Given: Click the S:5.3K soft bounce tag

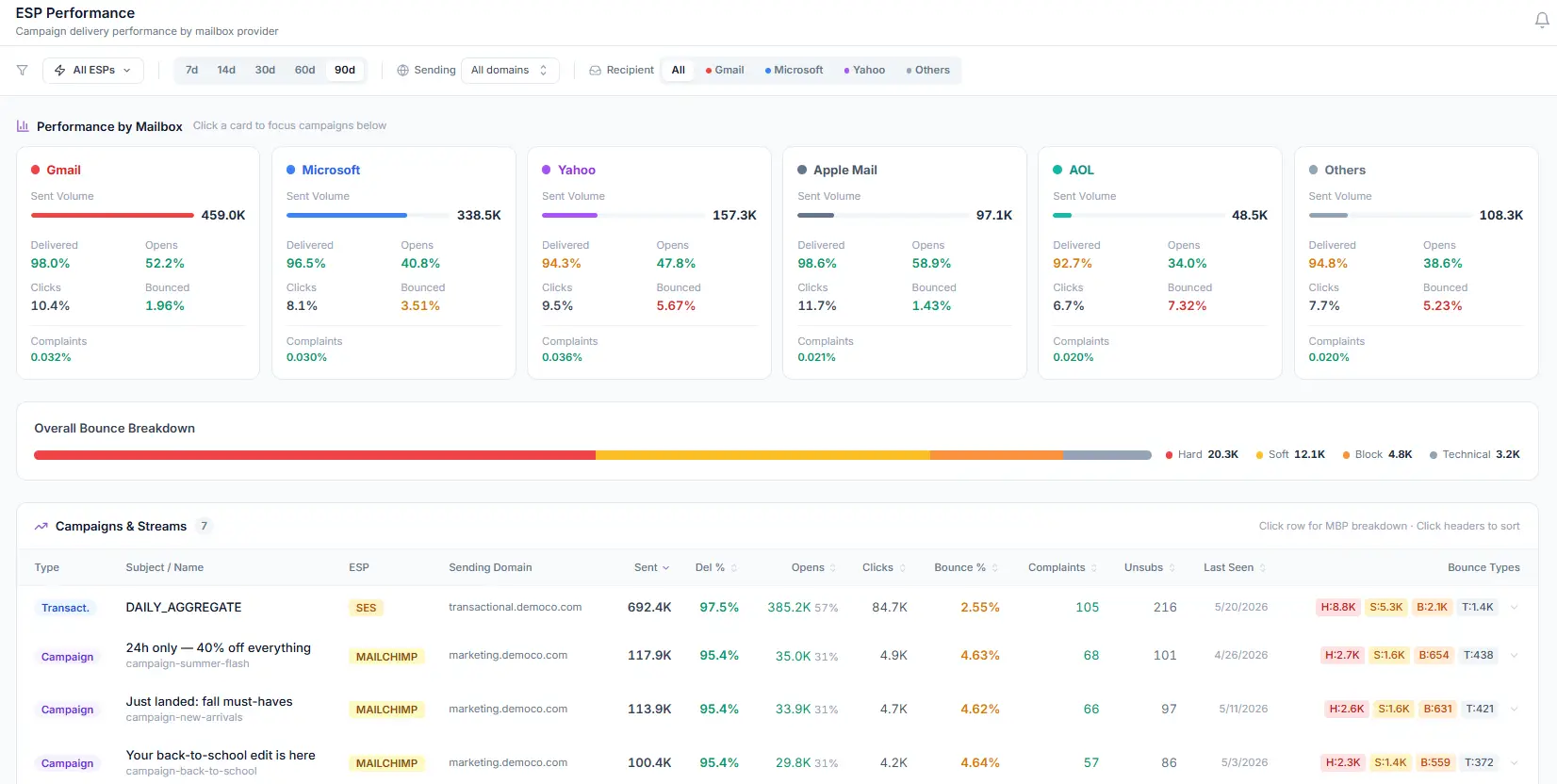Looking at the screenshot, I should [1386, 607].
